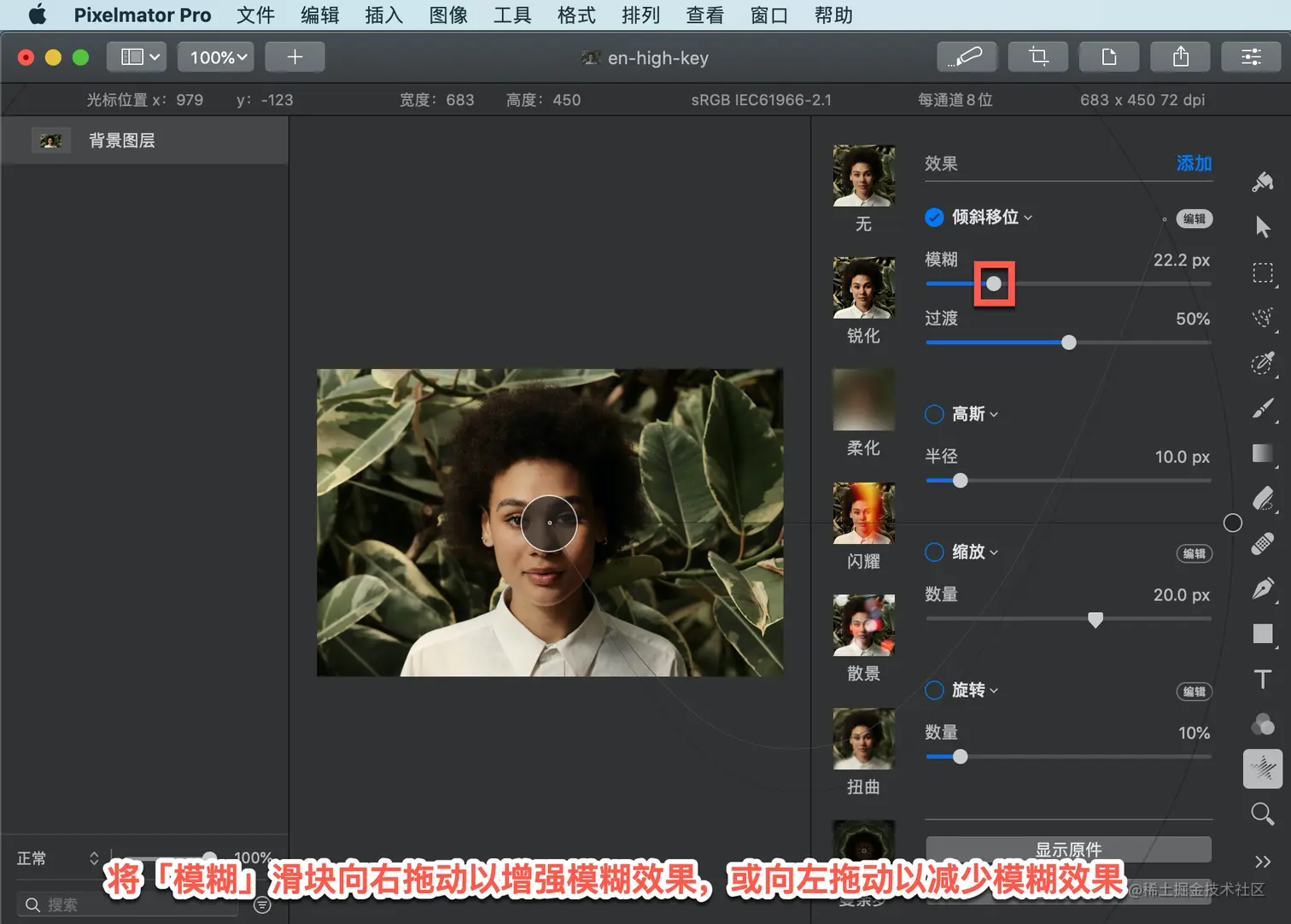The image size is (1291, 924).
Task: Open the 帮助 menu
Action: point(833,15)
